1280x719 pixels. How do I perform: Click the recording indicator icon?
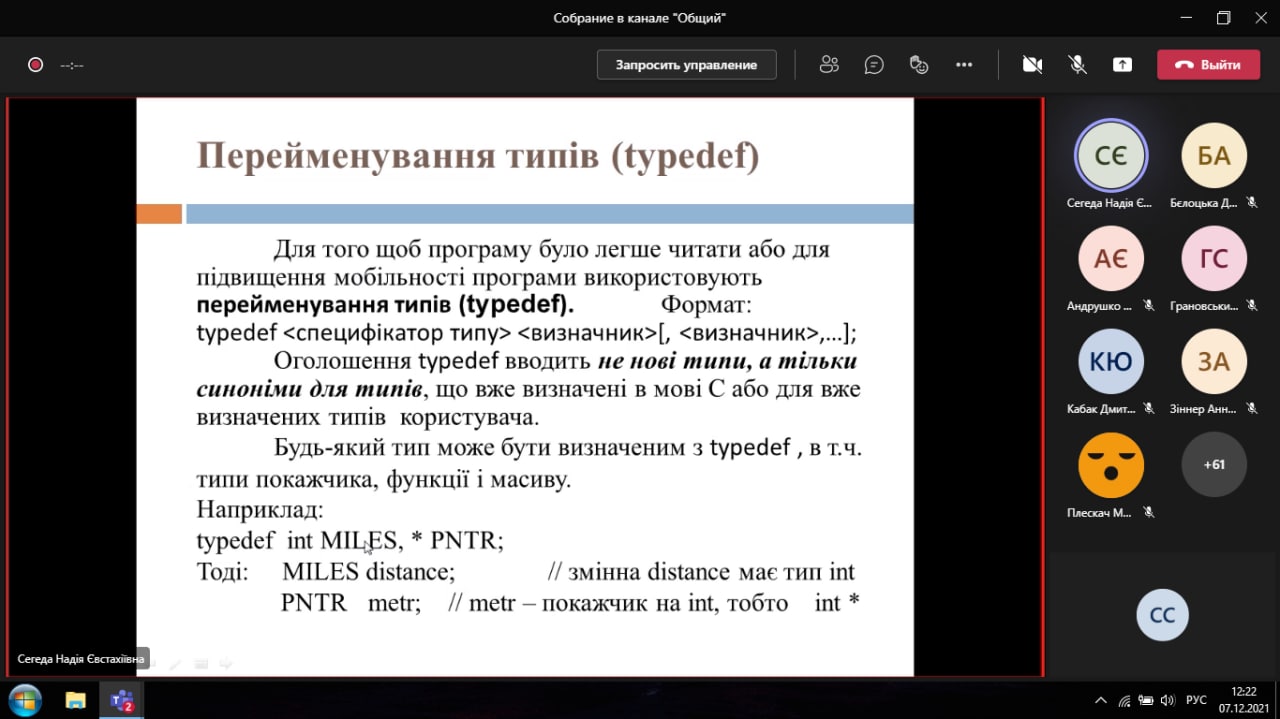coord(35,65)
